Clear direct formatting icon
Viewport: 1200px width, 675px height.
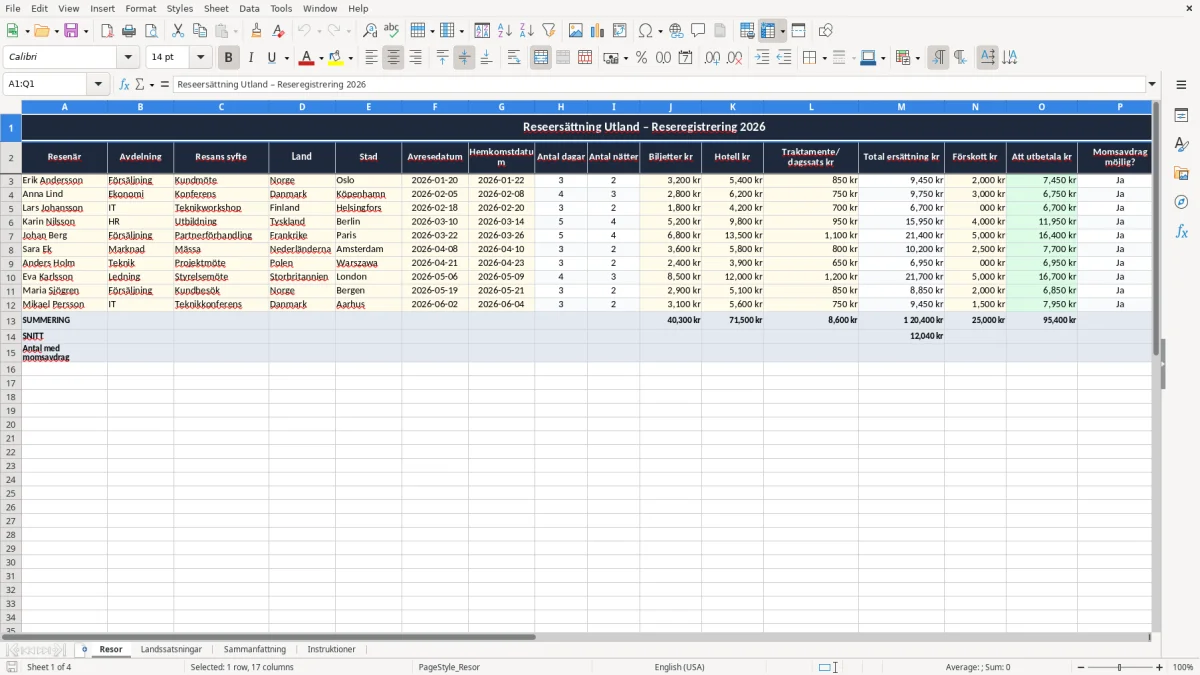[x=279, y=31]
